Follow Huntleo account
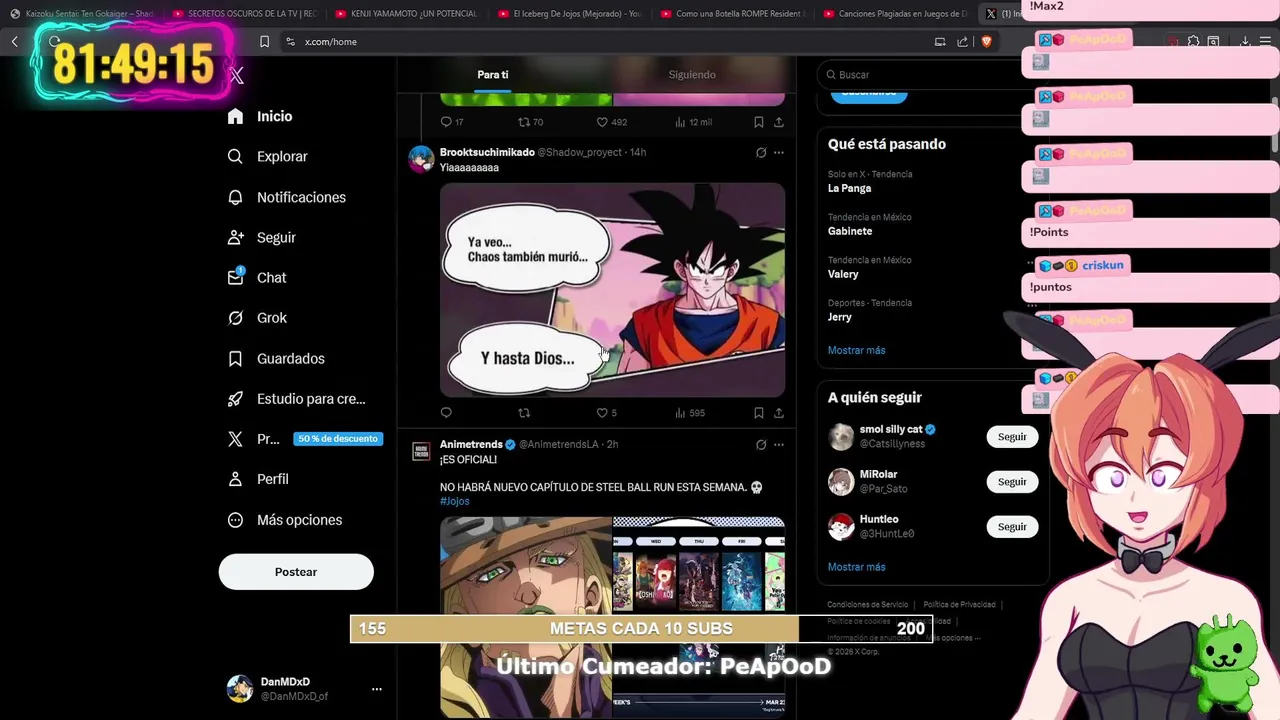Viewport: 1280px width, 720px height. coord(1012,527)
